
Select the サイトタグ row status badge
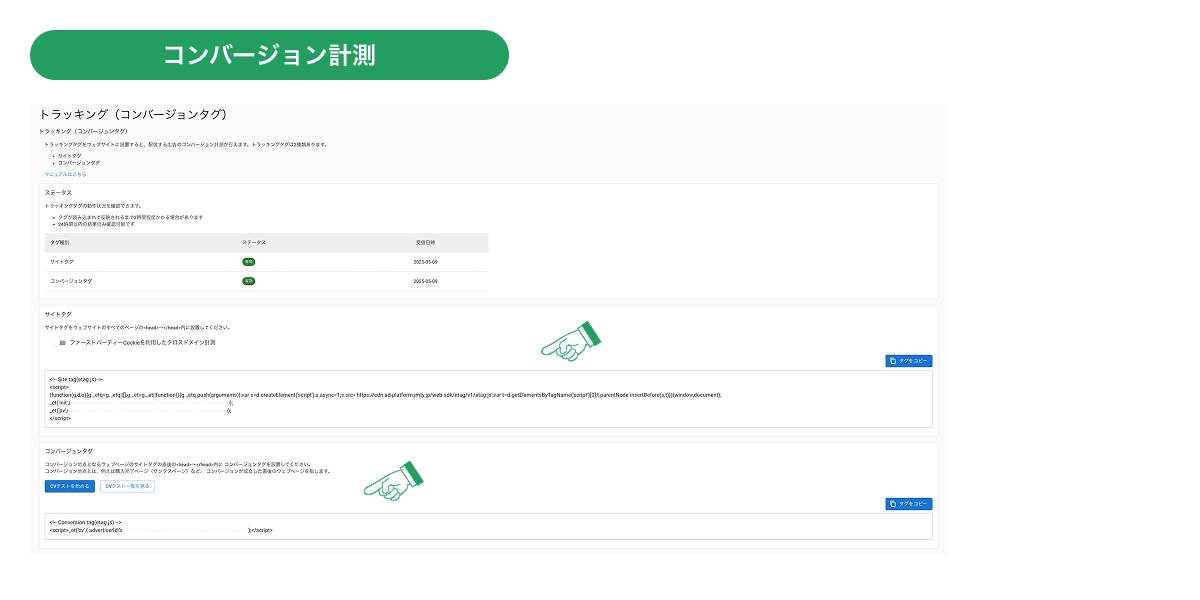tap(248, 262)
